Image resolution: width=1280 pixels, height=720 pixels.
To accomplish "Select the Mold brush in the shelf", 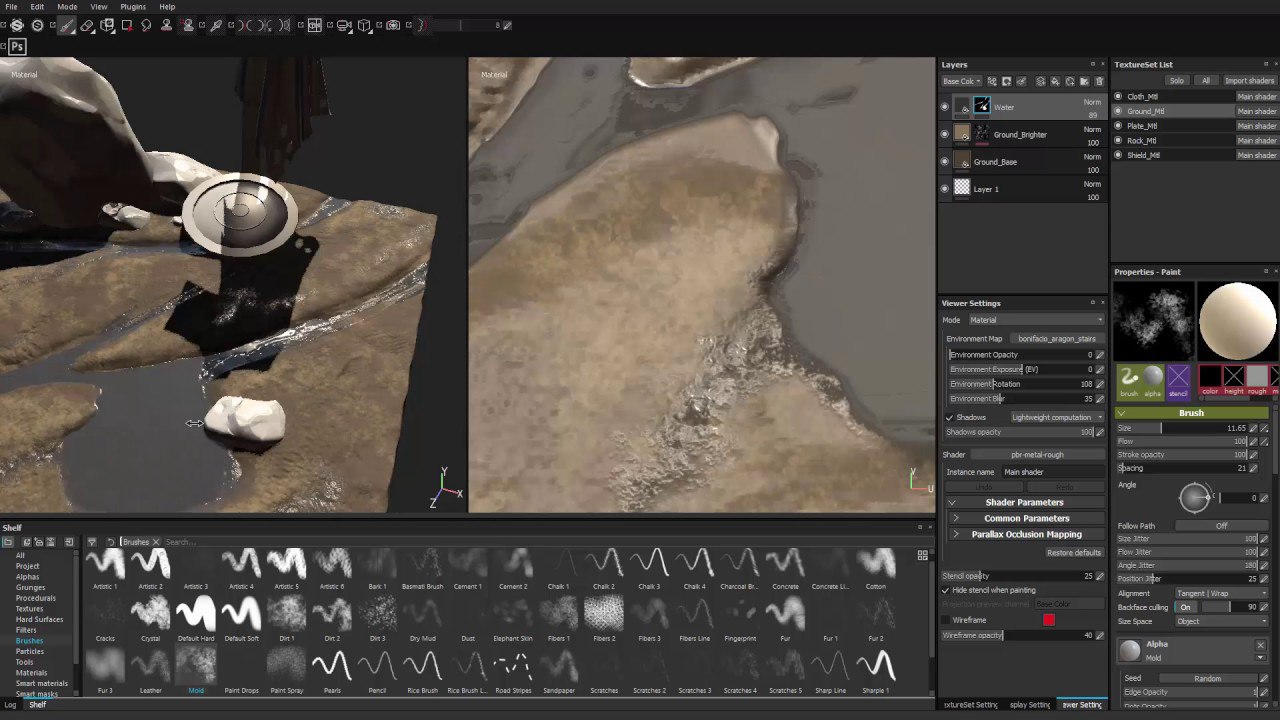I will tap(196, 670).
